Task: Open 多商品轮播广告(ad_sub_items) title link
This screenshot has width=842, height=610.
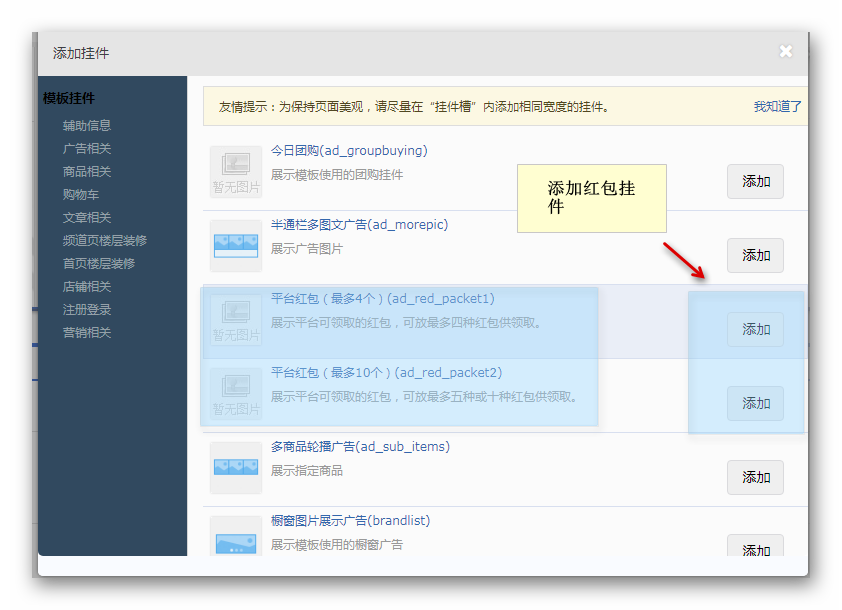Action: coord(360,447)
